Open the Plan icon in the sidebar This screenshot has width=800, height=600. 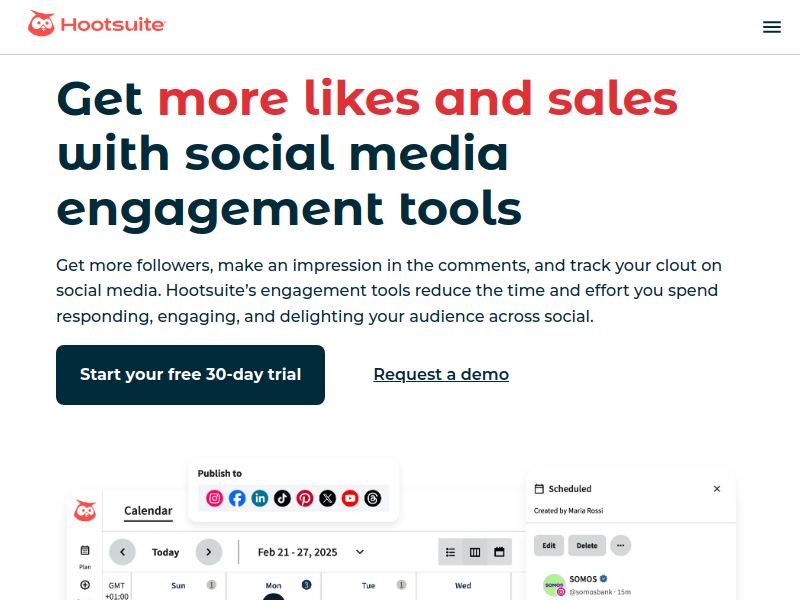click(85, 551)
